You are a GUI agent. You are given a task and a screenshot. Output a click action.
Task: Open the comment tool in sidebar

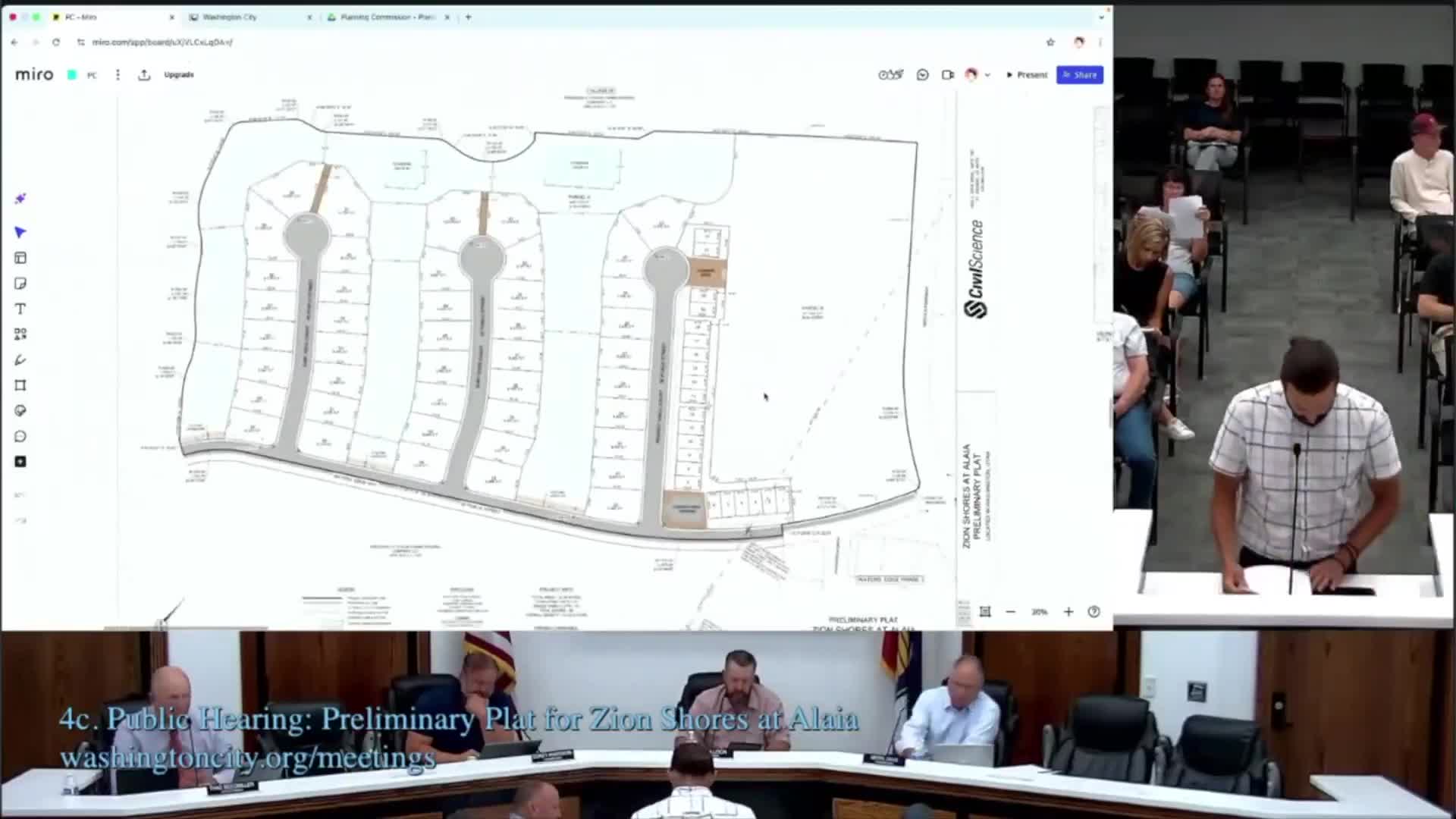(20, 436)
